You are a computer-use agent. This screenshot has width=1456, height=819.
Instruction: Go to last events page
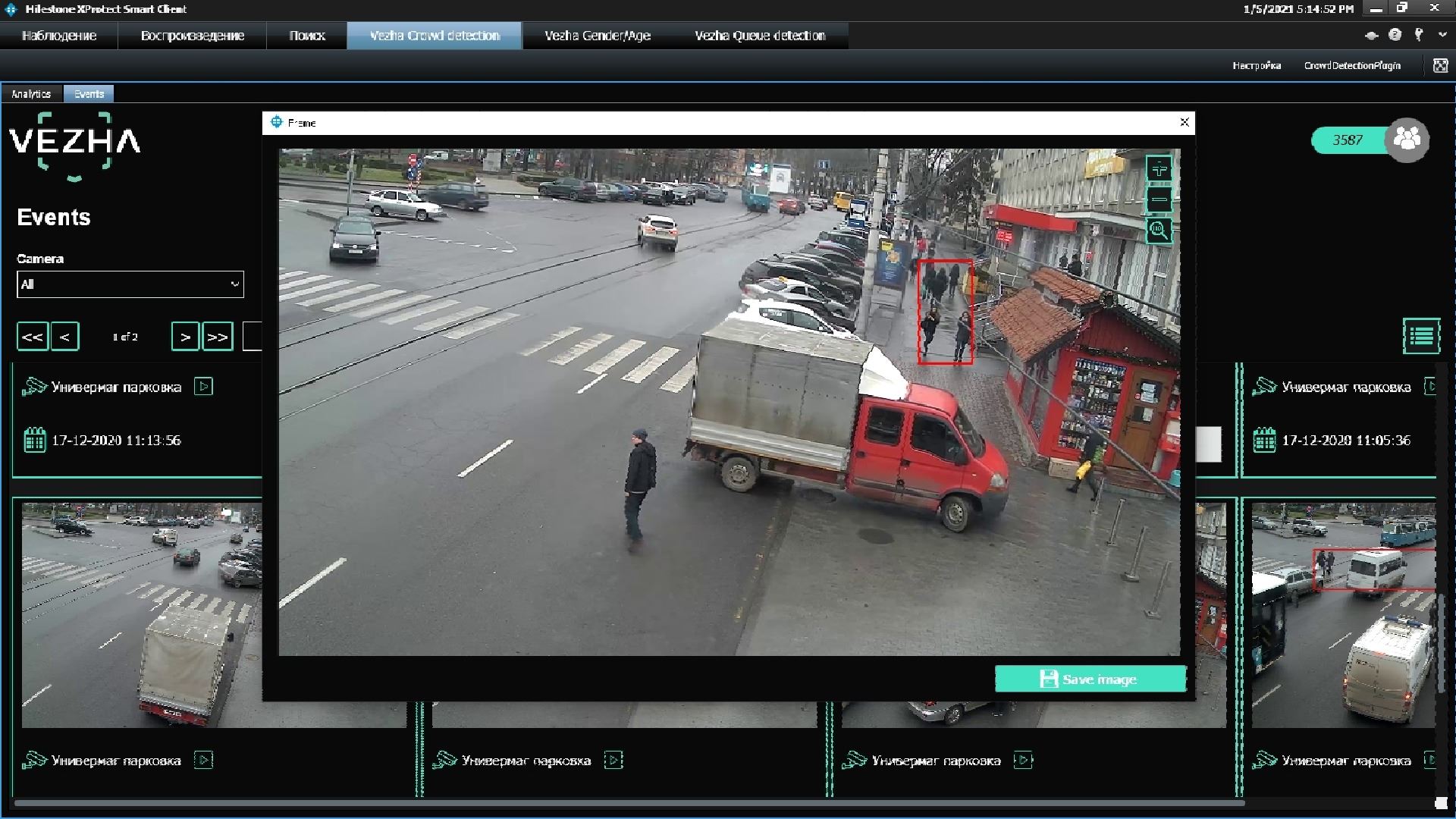[218, 337]
